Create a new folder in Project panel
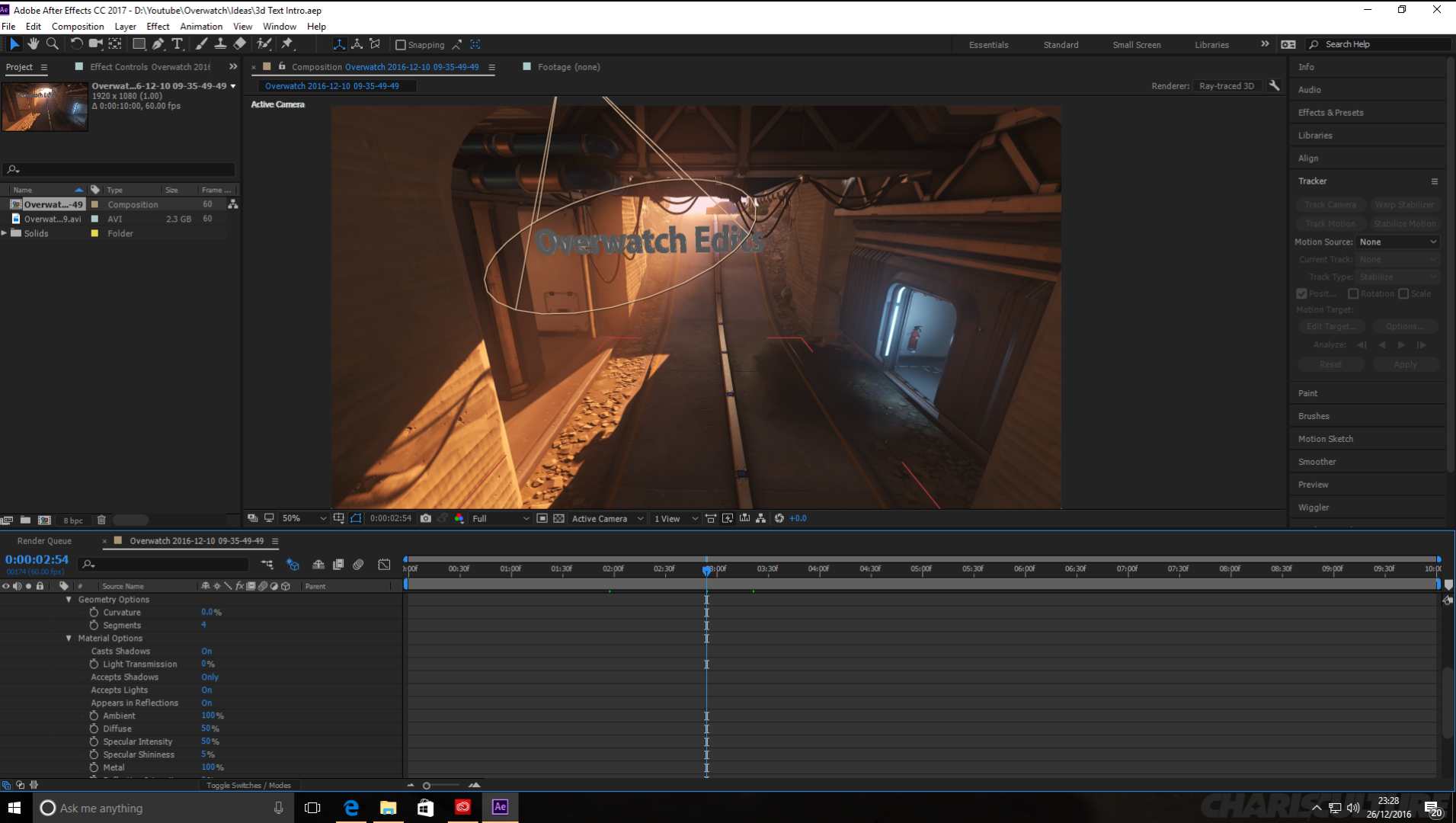 [25, 520]
